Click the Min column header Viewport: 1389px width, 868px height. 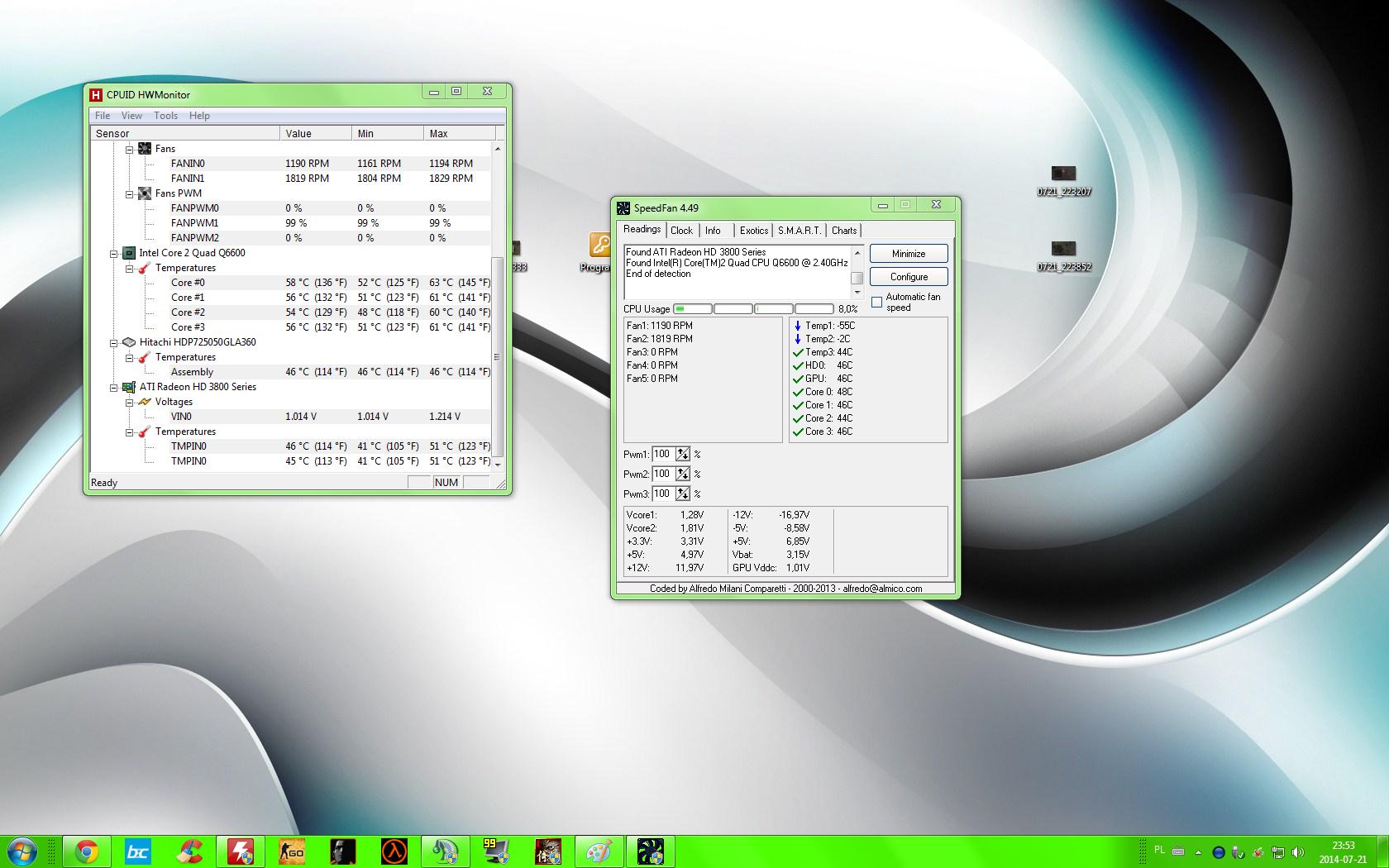pyautogui.click(x=388, y=133)
